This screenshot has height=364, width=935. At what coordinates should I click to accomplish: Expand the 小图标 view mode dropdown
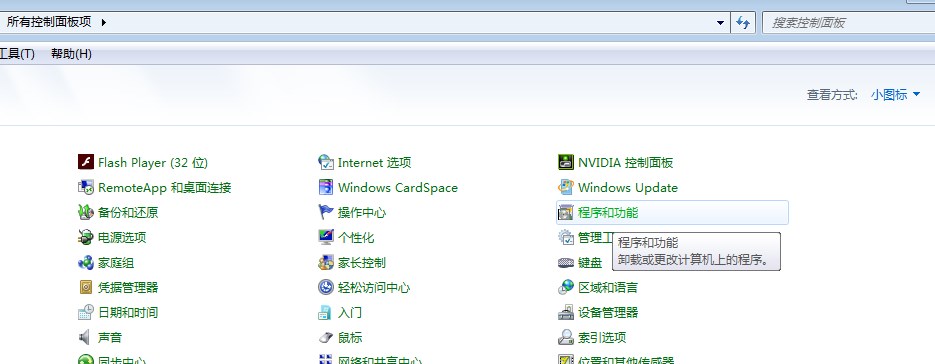click(x=895, y=94)
